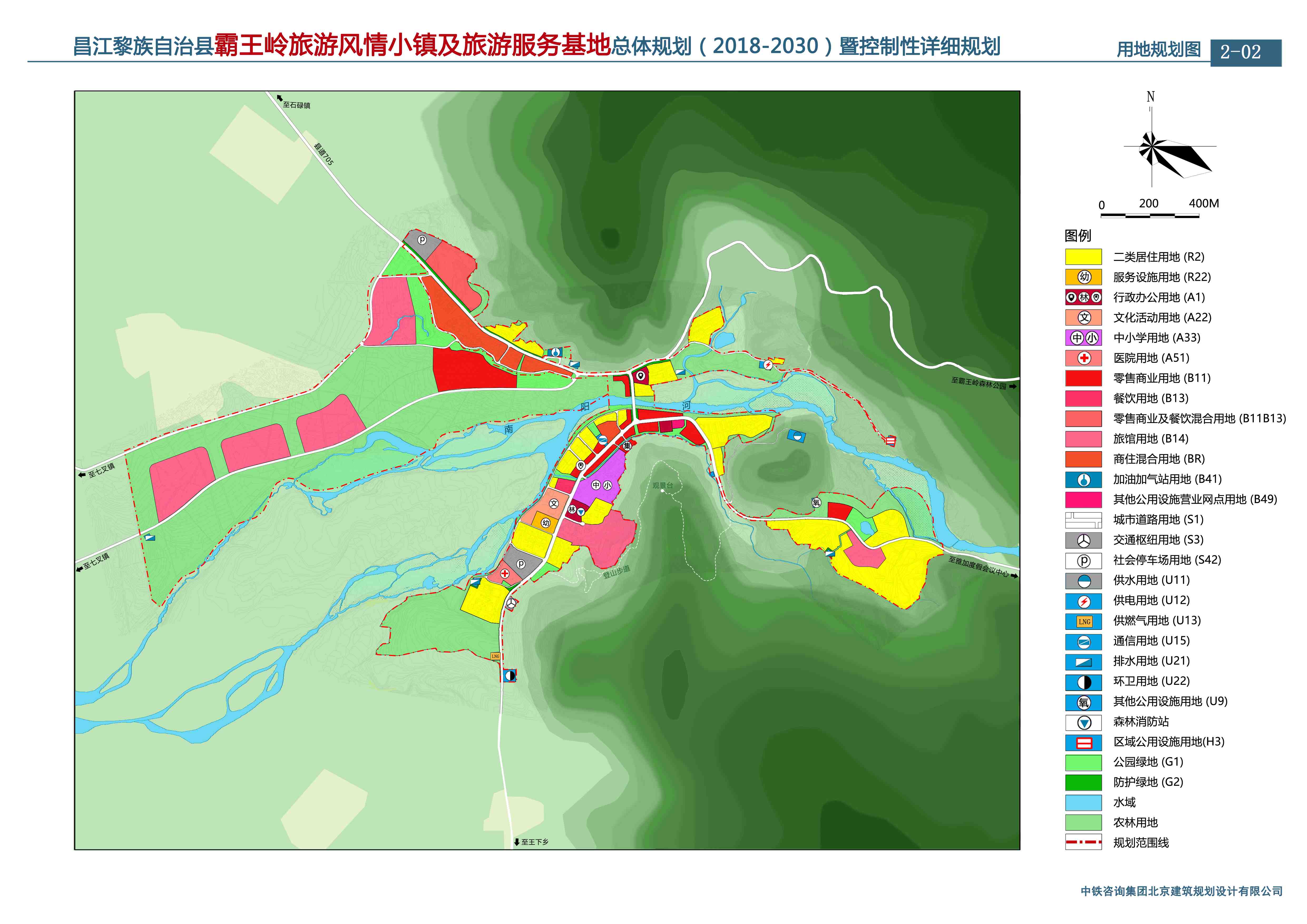Click the LNG icon on the map
Image resolution: width=1307 pixels, height=924 pixels.
point(495,656)
